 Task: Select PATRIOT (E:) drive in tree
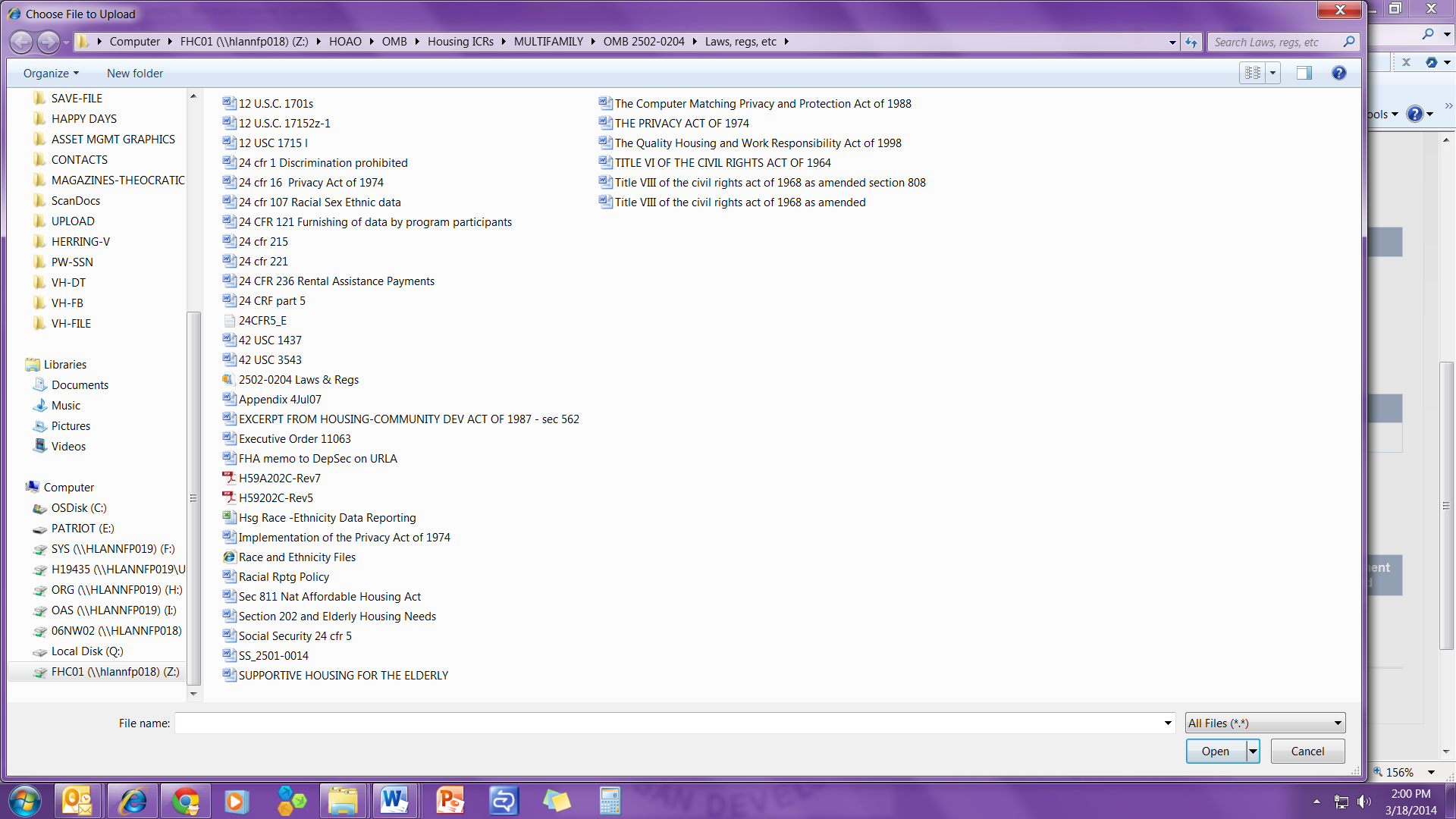click(x=82, y=528)
